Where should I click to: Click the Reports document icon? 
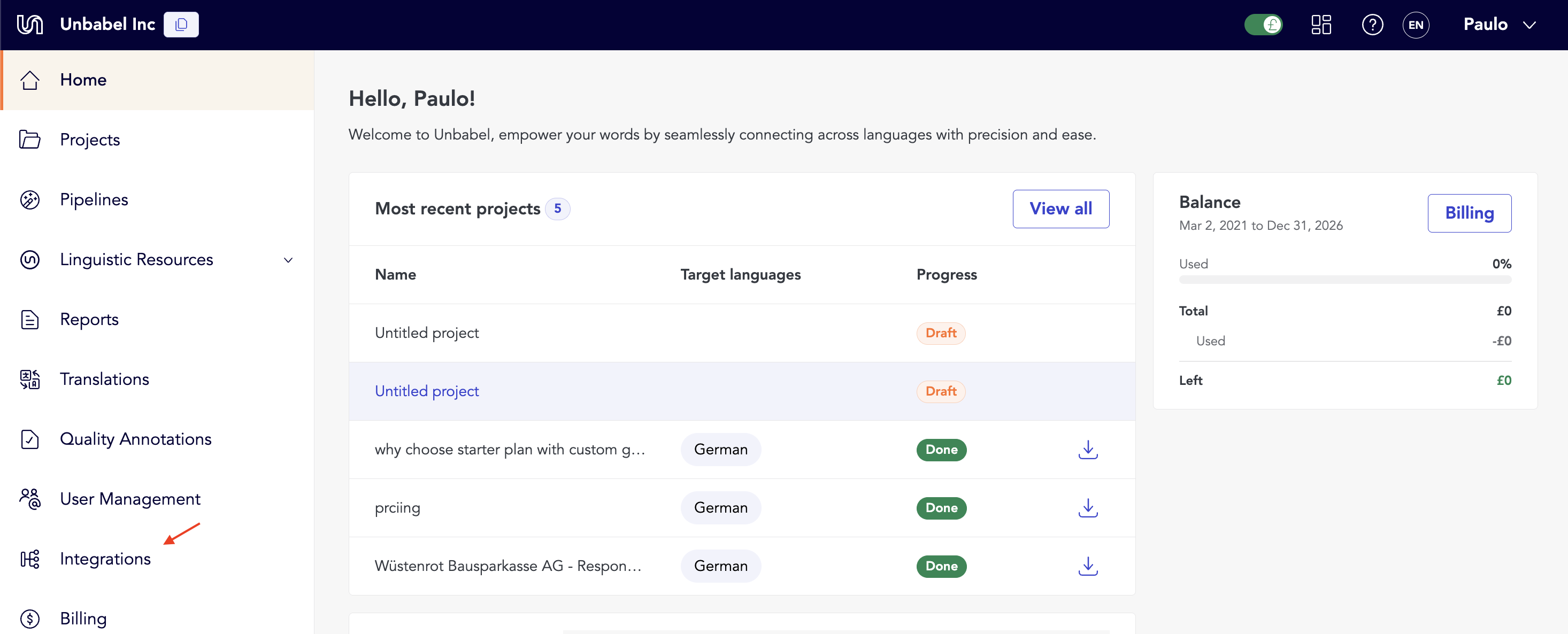[30, 320]
